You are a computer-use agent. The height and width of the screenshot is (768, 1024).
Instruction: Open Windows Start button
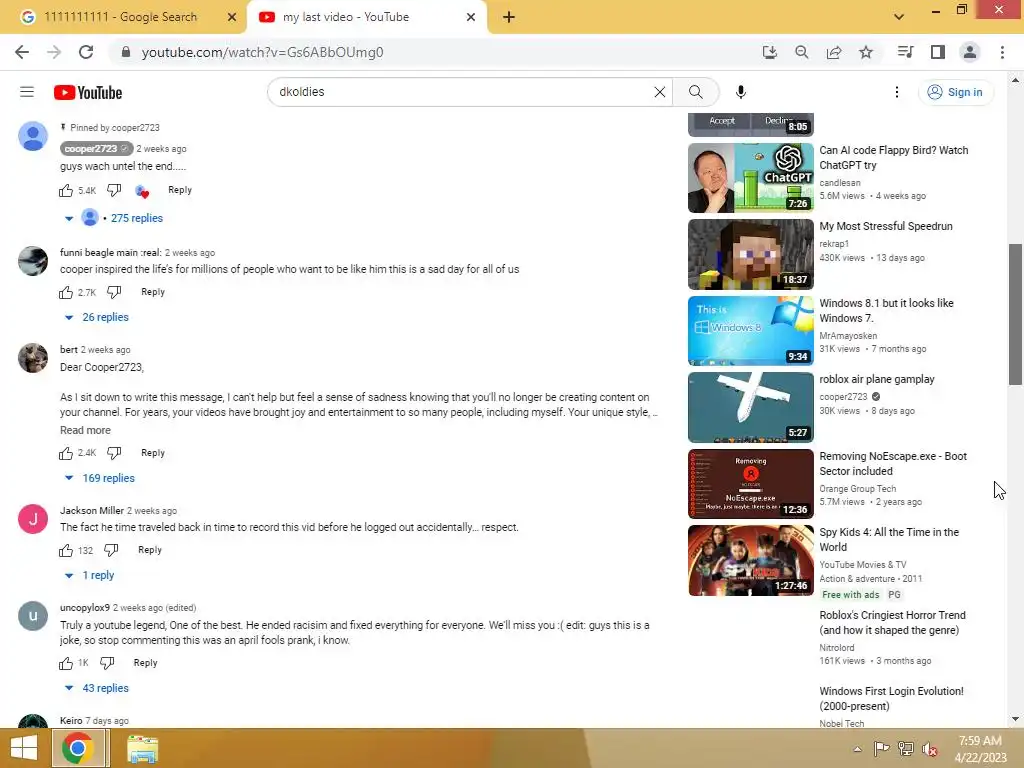coord(24,748)
